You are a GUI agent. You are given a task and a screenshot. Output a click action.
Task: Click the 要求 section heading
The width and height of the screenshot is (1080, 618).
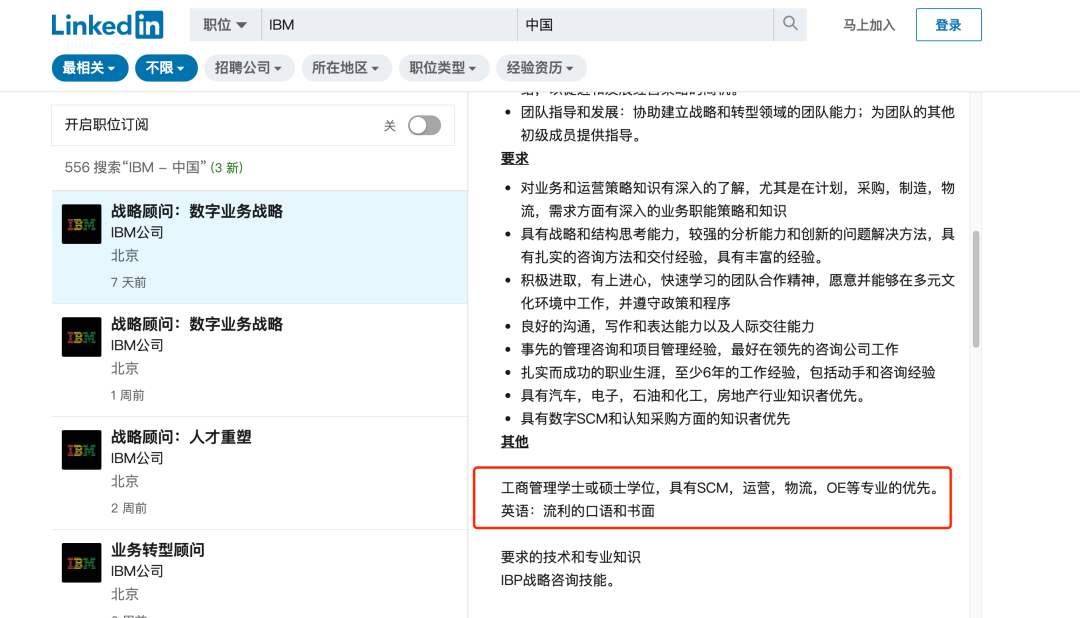(x=515, y=158)
